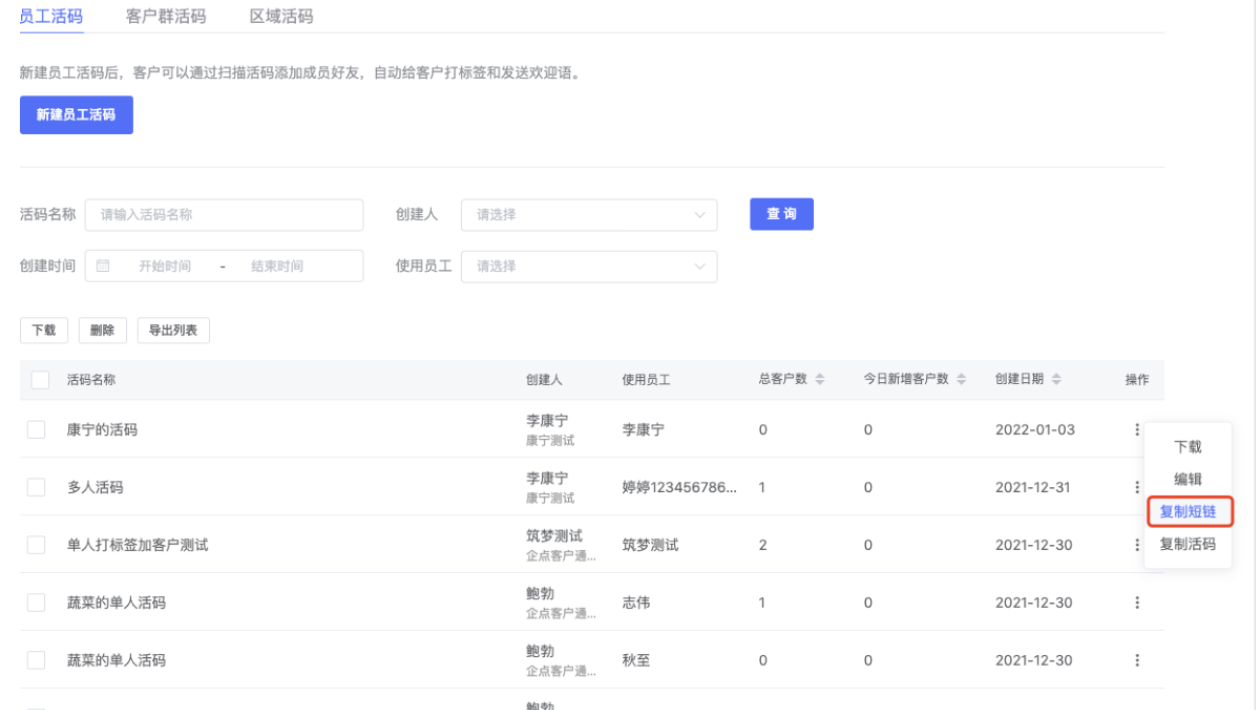Select 编辑 in the actions menu
The image size is (1256, 710).
pos(1188,480)
